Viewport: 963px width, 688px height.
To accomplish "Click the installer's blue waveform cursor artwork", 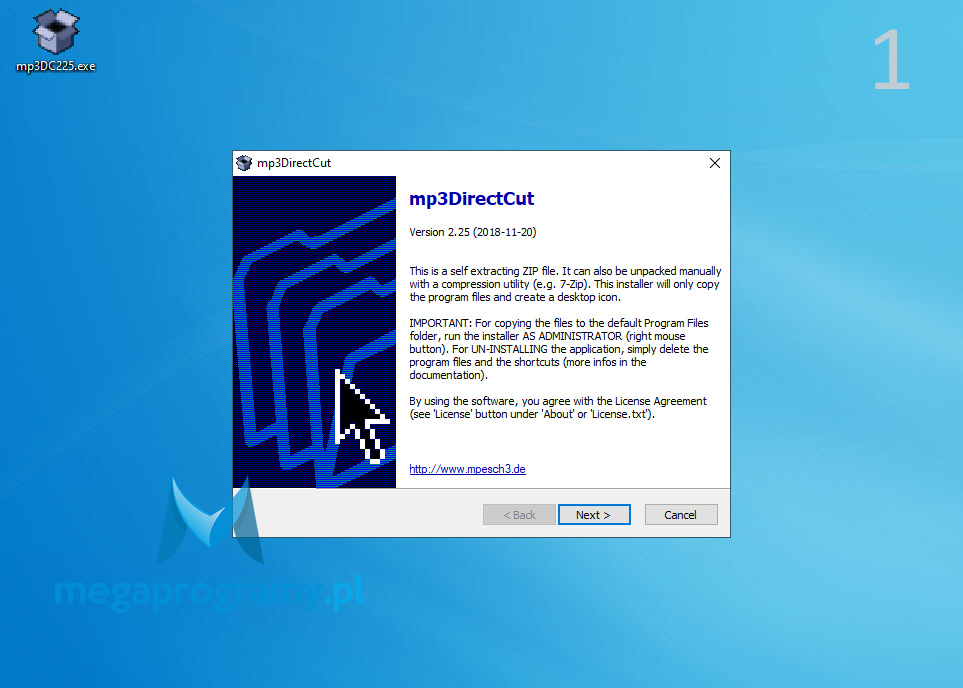I will click(x=314, y=332).
